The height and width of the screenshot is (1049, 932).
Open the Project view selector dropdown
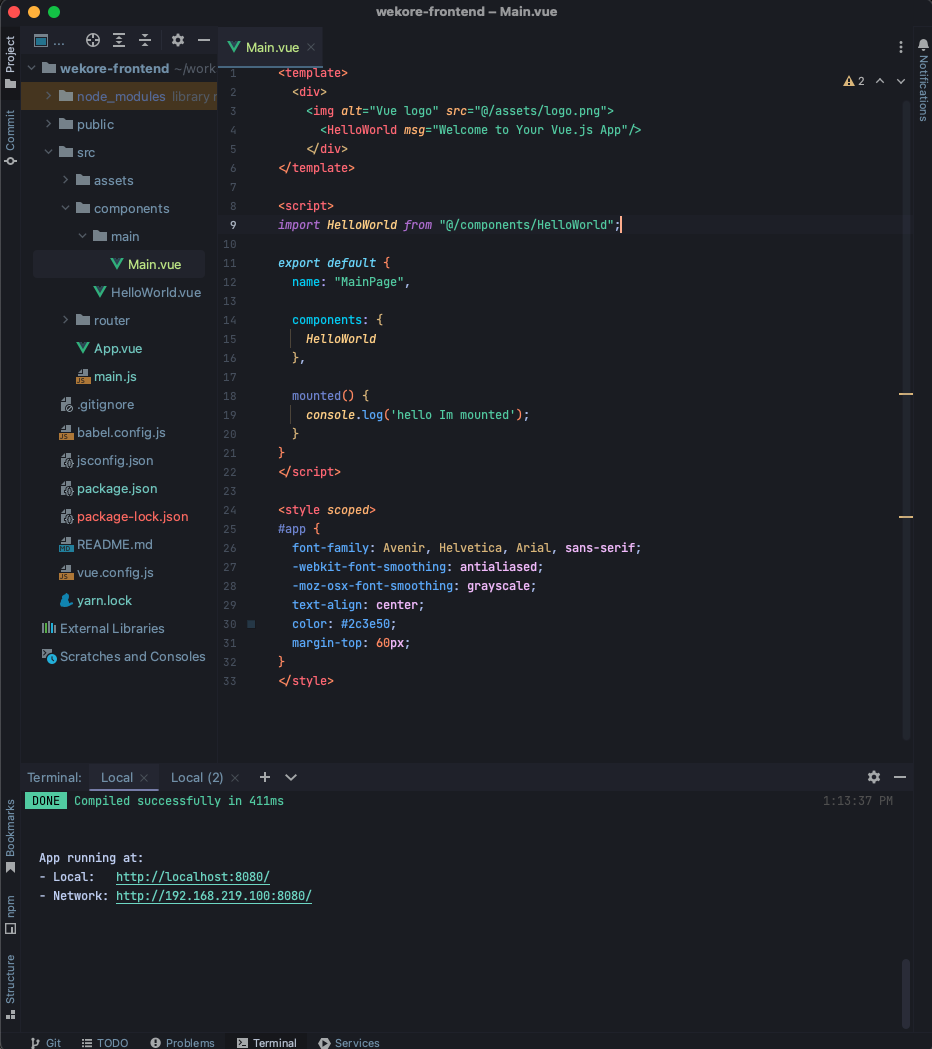(50, 41)
